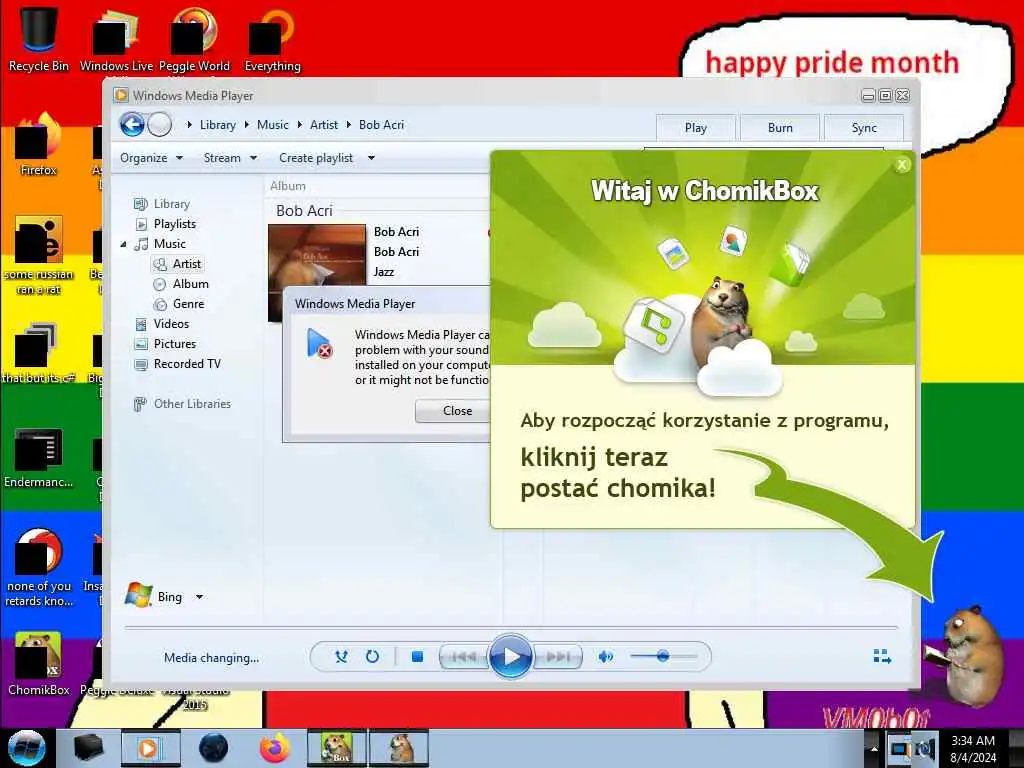This screenshot has height=768, width=1024.
Task: Click the ChomikBox taskbar button
Action: [337, 748]
